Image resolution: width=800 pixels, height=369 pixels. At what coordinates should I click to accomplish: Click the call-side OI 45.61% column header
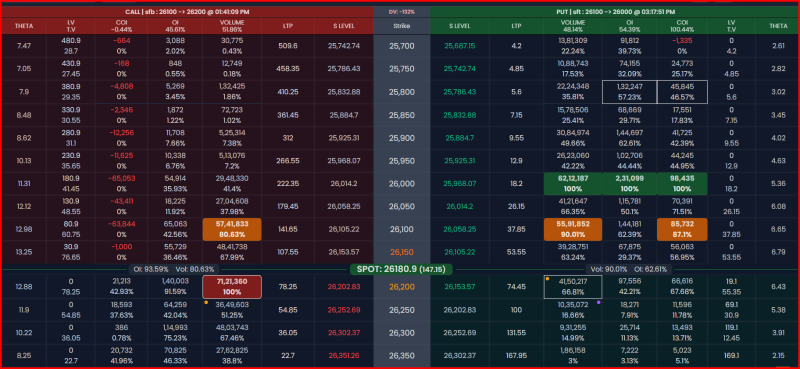click(175, 26)
